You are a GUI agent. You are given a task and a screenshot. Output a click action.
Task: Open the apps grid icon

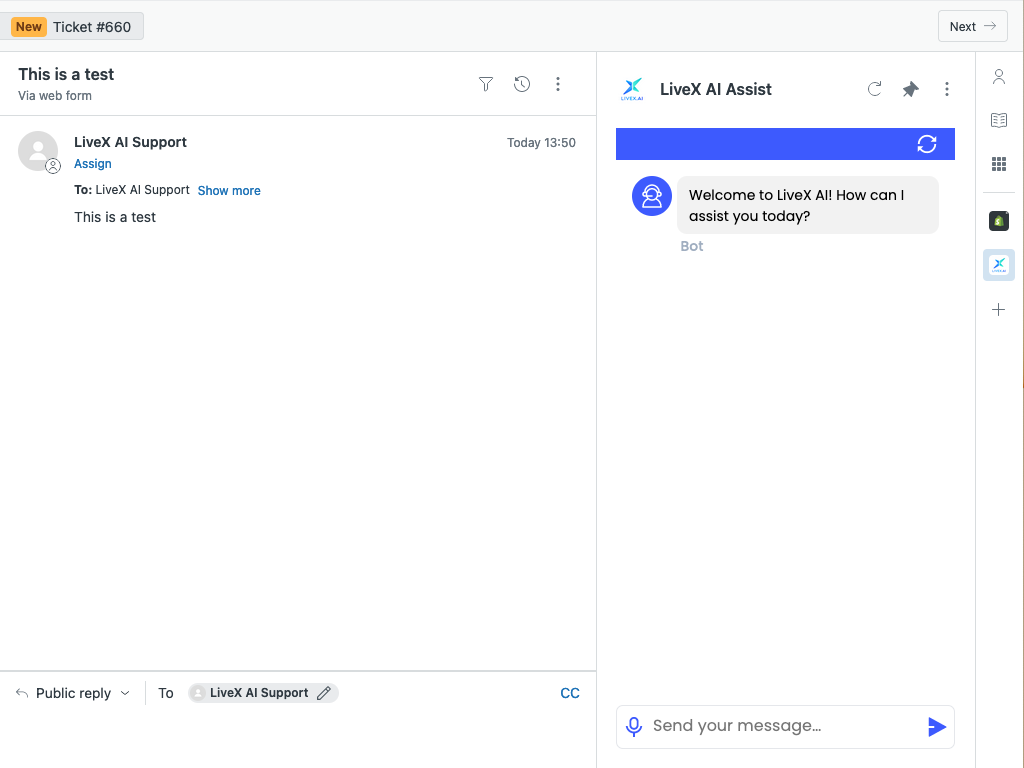pos(998,164)
